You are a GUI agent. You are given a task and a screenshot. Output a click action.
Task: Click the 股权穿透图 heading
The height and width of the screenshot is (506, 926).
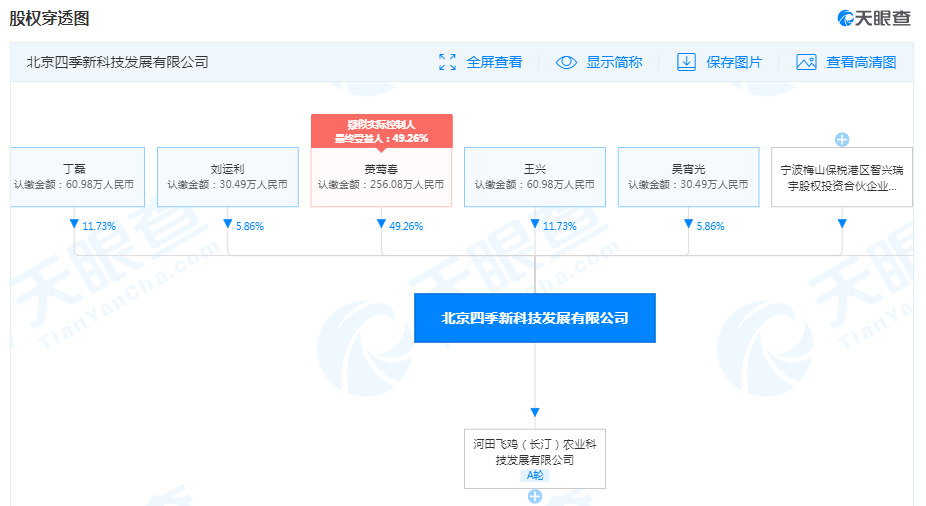click(50, 18)
